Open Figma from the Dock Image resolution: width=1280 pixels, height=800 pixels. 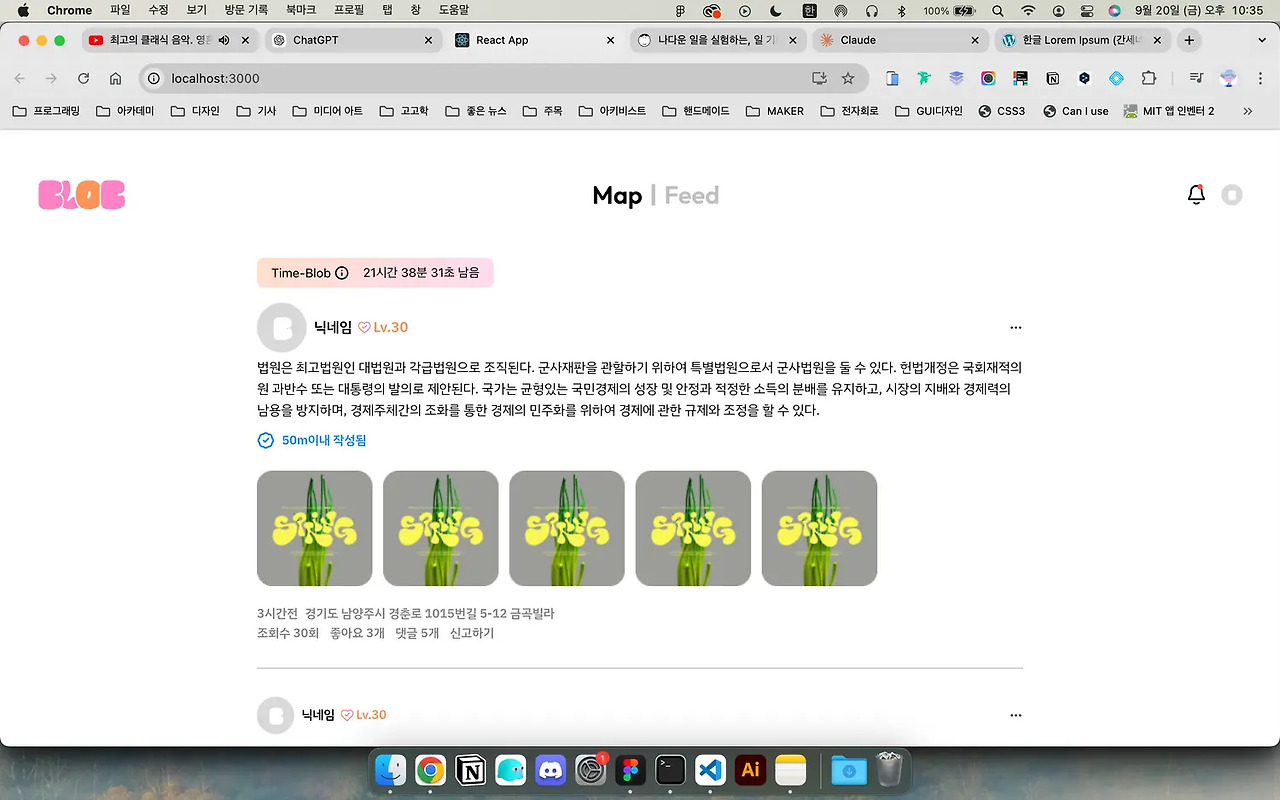630,769
